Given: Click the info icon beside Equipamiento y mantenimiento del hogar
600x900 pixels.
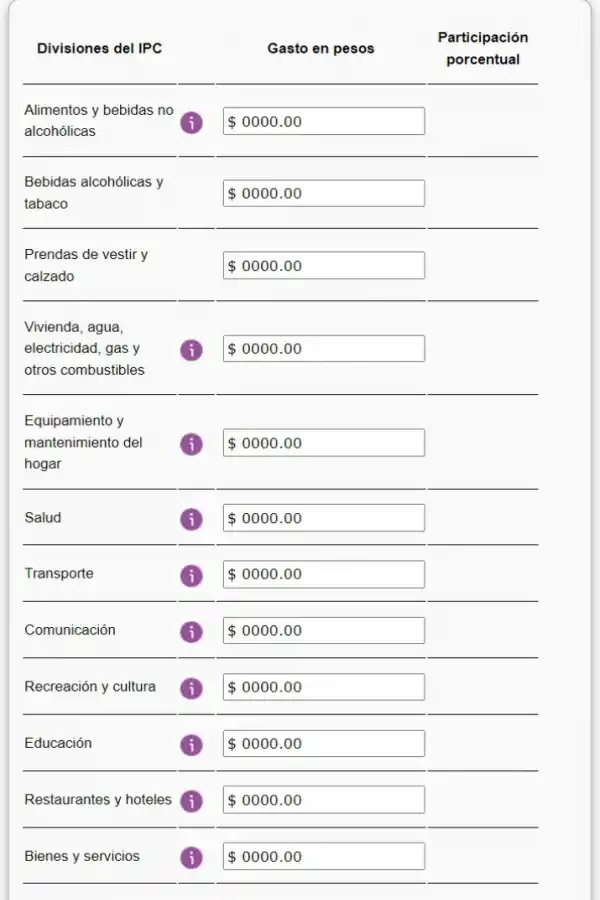Looking at the screenshot, I should [191, 442].
